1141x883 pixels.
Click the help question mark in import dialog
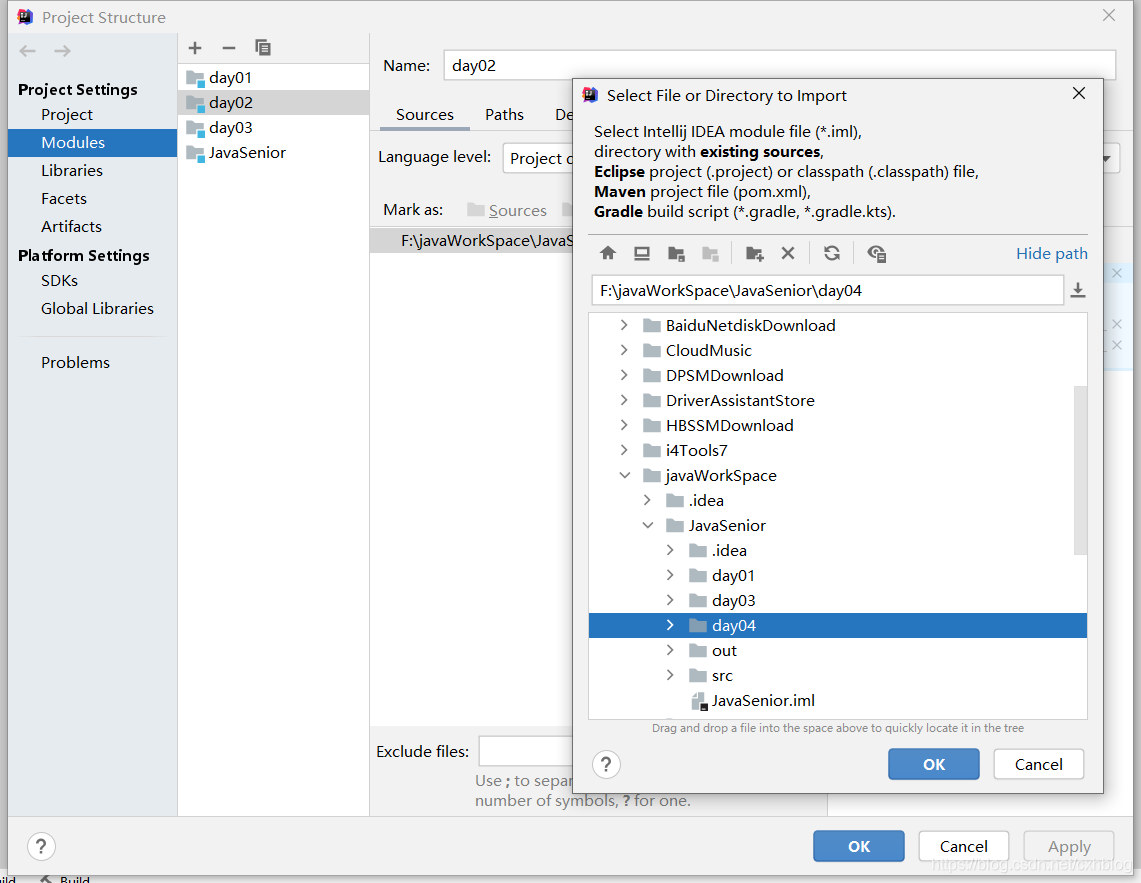[x=606, y=764]
